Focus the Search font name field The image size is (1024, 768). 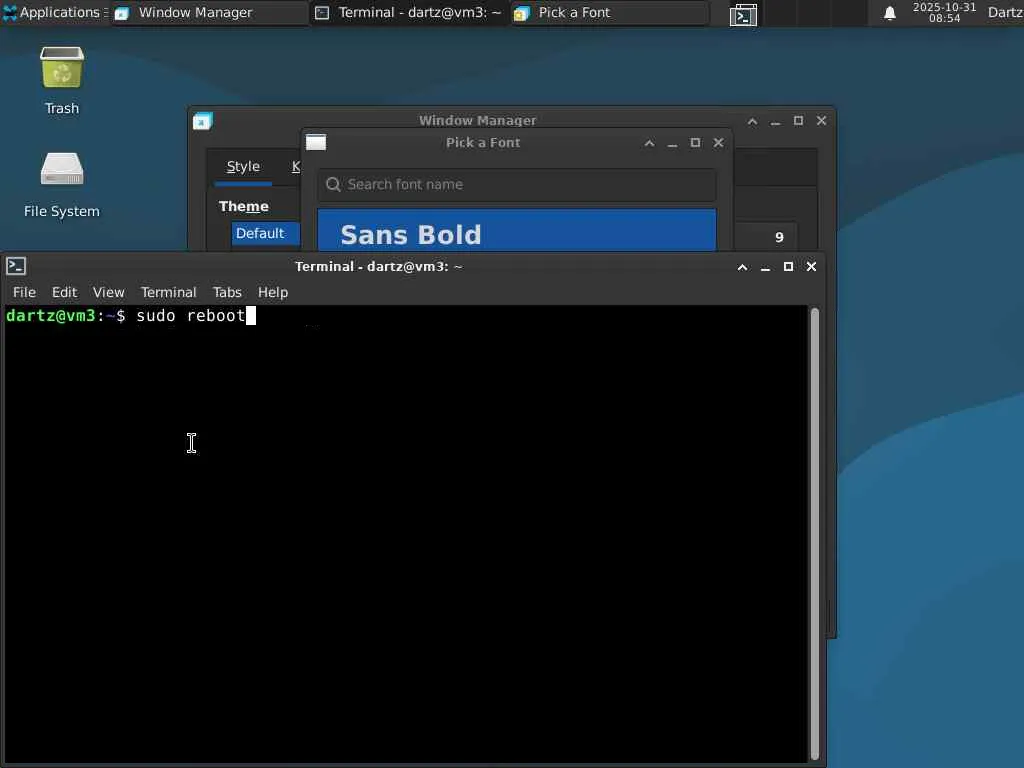tap(517, 185)
